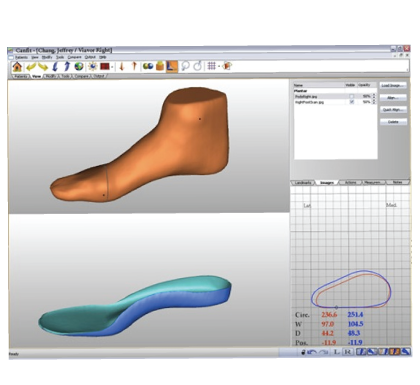Open the Compare menu in the menu bar
The width and height of the screenshot is (420, 385).
coord(74,57)
